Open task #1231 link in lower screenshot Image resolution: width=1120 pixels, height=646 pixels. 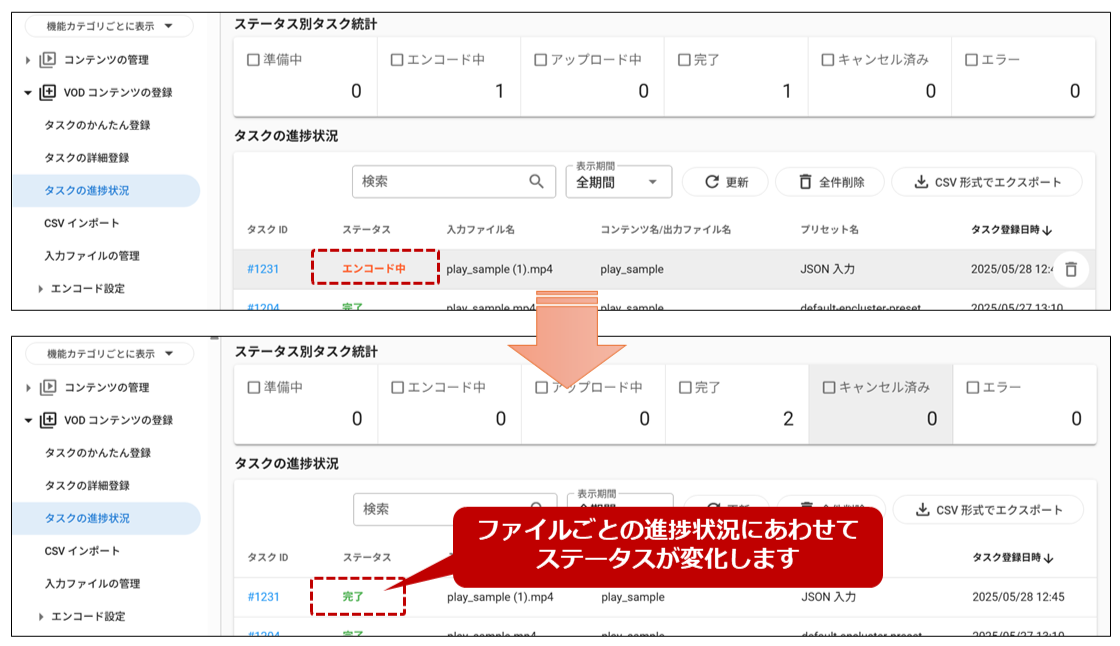click(x=264, y=597)
